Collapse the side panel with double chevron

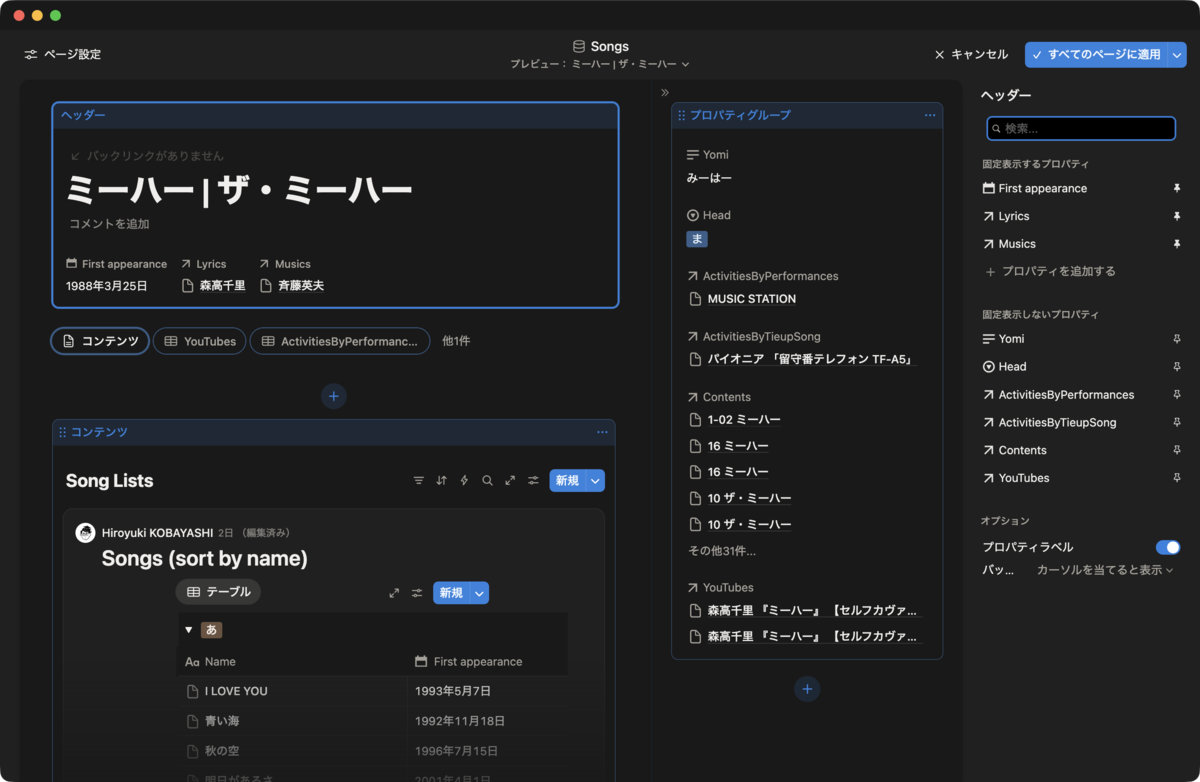[665, 92]
